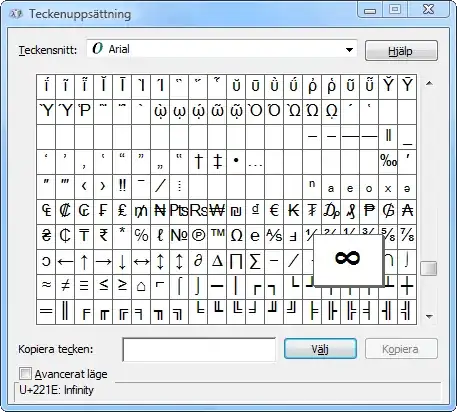Select the right arrow → character
This screenshot has width=457, height=412.
tap(103, 262)
